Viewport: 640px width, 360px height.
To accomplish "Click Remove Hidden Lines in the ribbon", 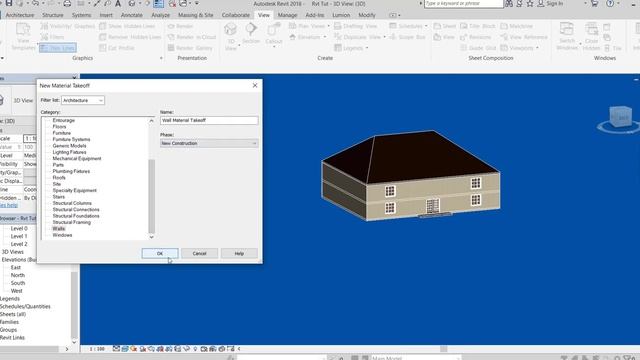I will [x=130, y=37].
